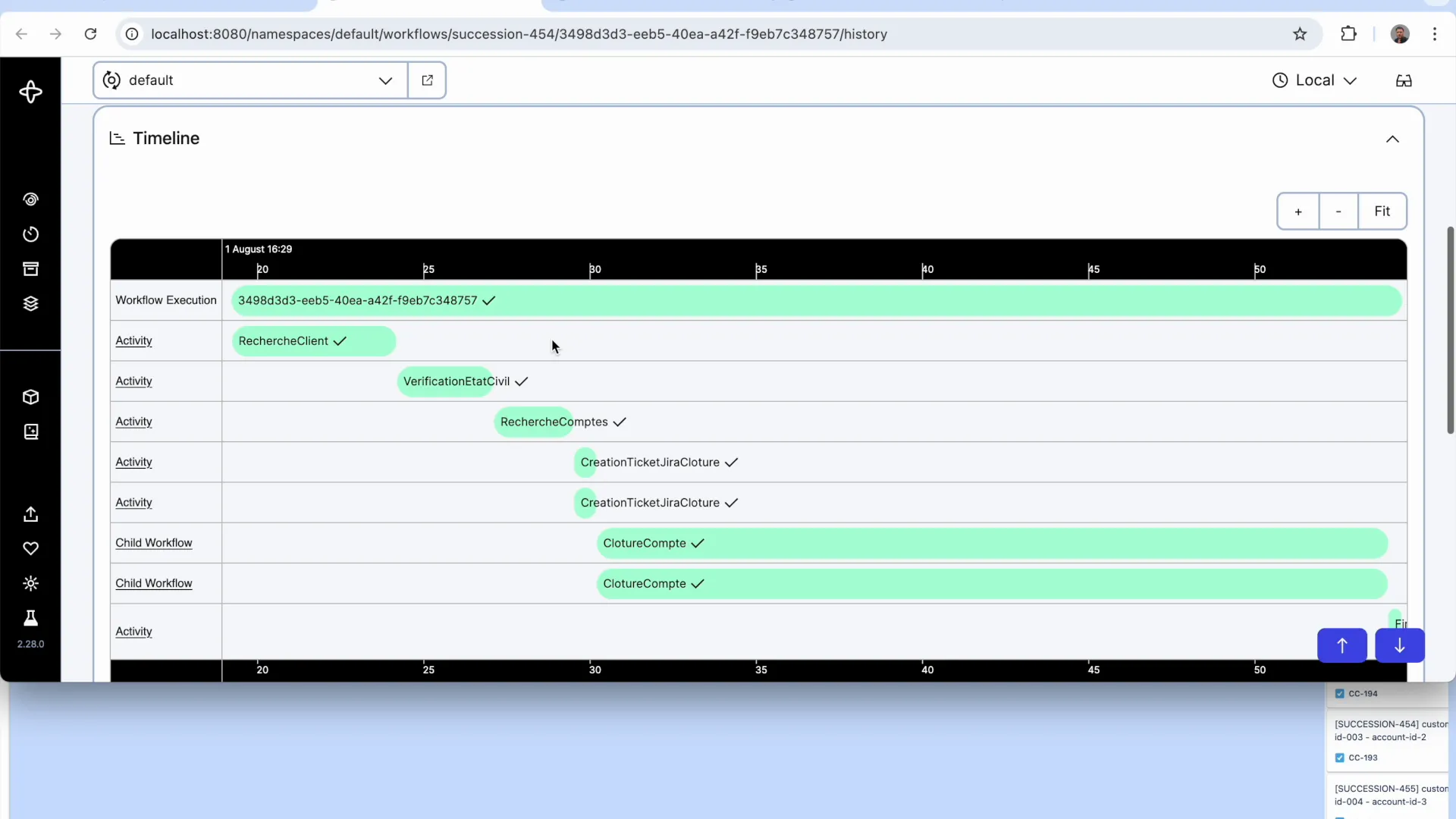Click the Import upload icon in the sidebar

[30, 514]
